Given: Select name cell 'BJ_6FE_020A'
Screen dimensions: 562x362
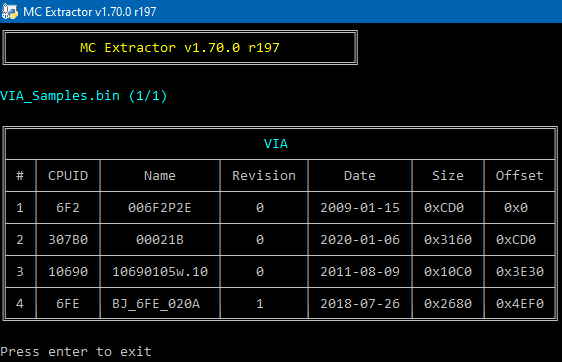Looking at the screenshot, I should click(156, 304).
